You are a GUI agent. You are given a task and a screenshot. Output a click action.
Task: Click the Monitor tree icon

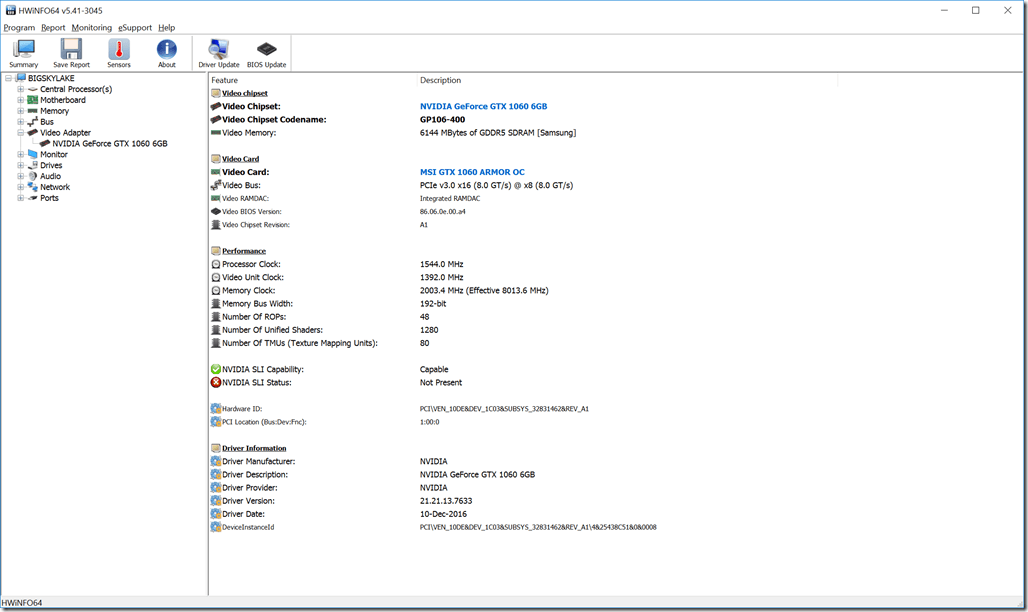[33, 154]
